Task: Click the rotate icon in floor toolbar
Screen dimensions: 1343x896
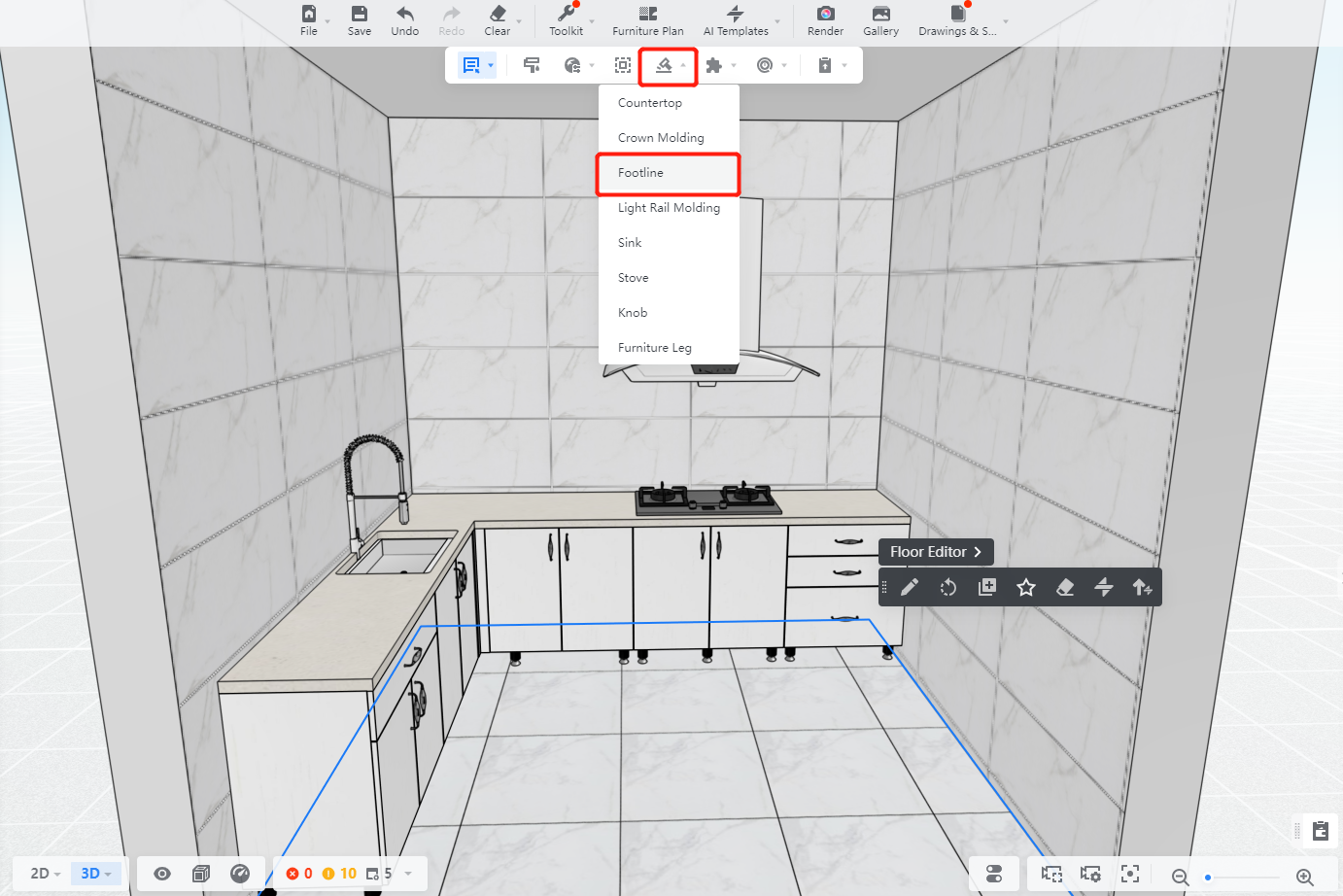Action: pos(948,587)
